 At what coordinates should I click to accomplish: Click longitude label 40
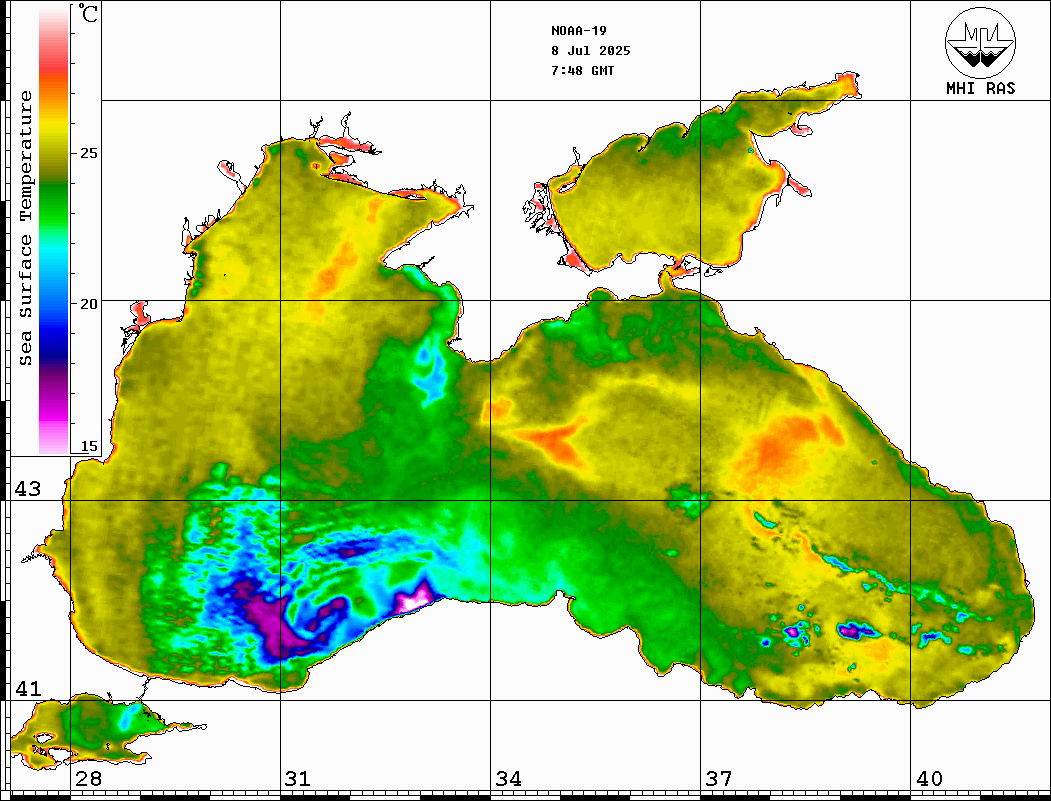929,779
